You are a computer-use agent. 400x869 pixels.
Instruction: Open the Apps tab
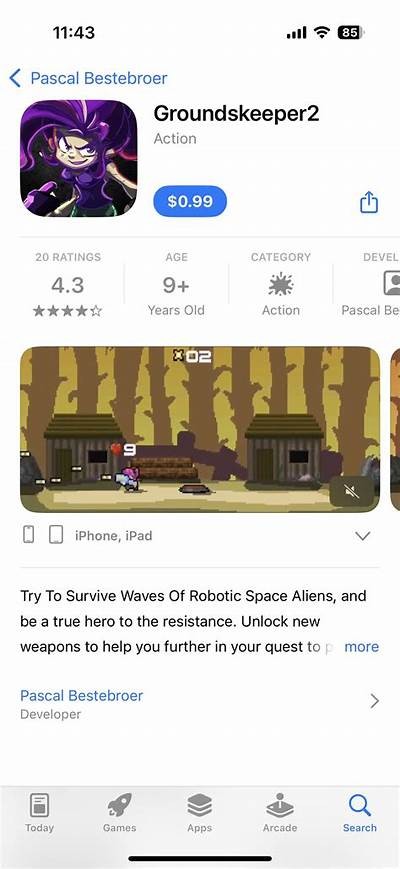[x=199, y=813]
